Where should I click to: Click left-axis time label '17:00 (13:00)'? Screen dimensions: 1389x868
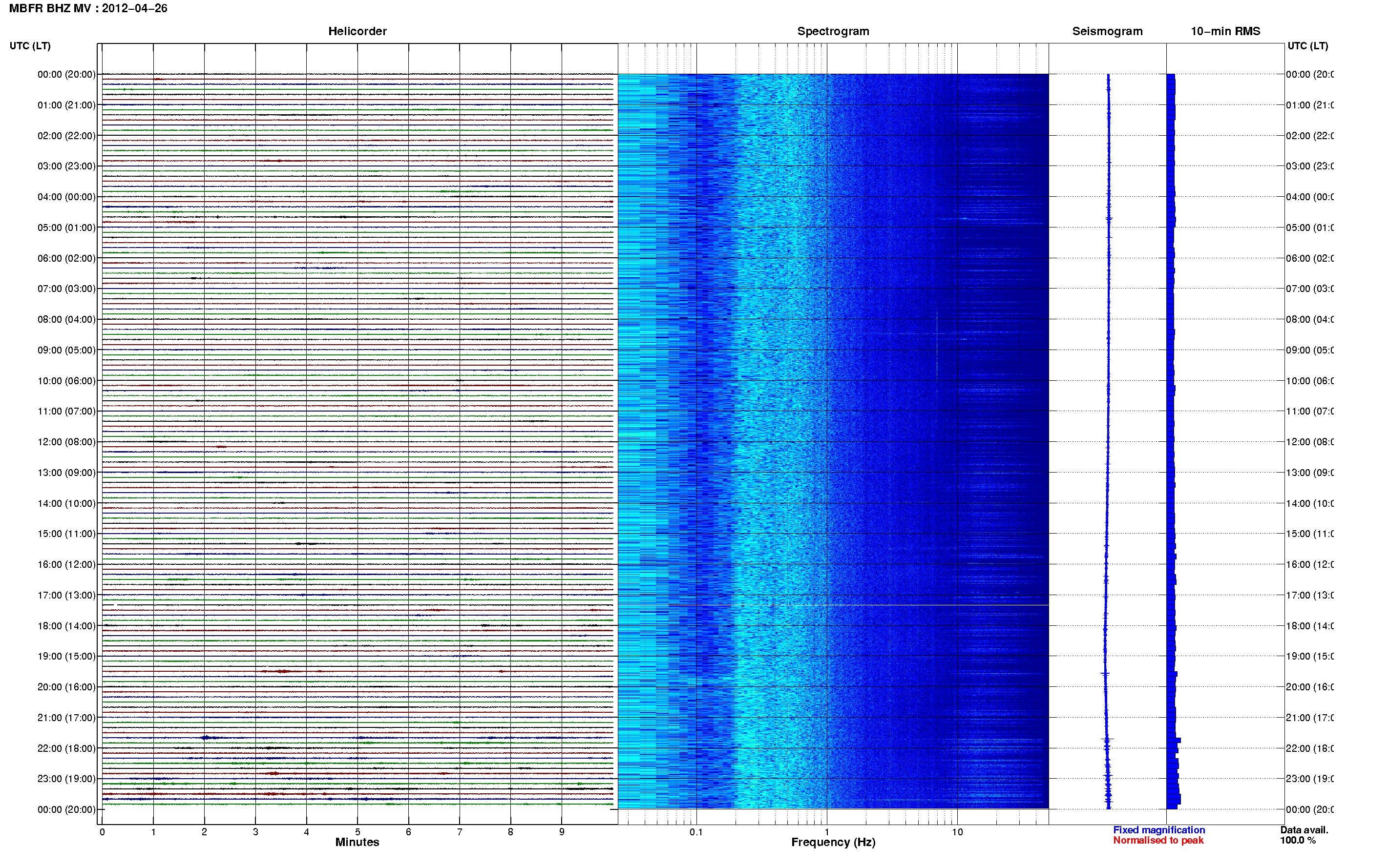pos(66,595)
